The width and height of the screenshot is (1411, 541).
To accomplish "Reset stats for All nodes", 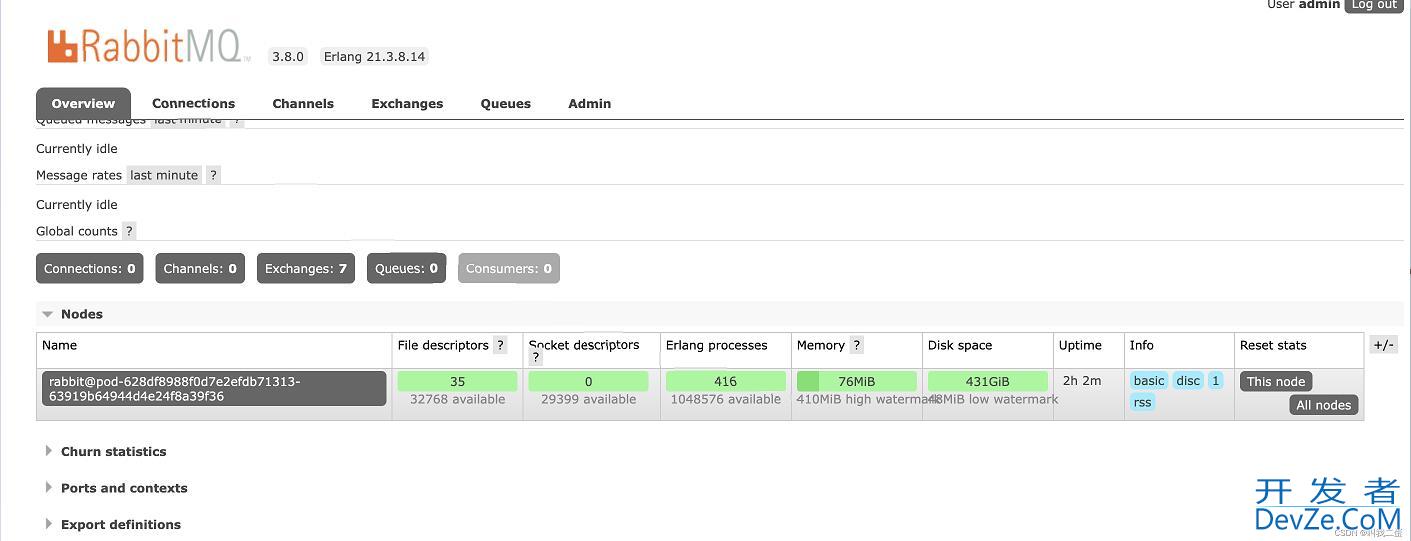I will pos(1324,405).
